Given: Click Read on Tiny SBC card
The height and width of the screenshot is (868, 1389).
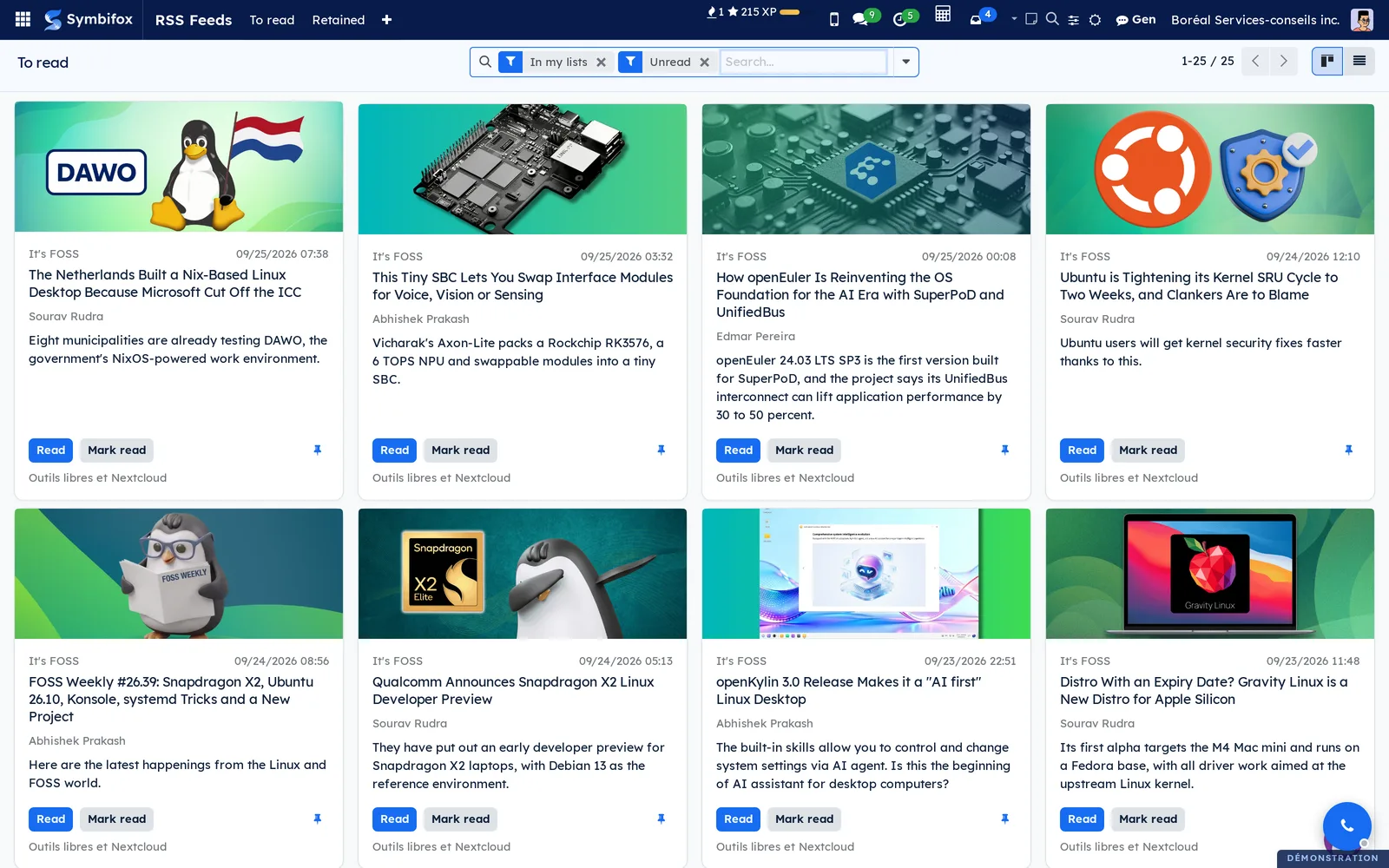Looking at the screenshot, I should [394, 450].
